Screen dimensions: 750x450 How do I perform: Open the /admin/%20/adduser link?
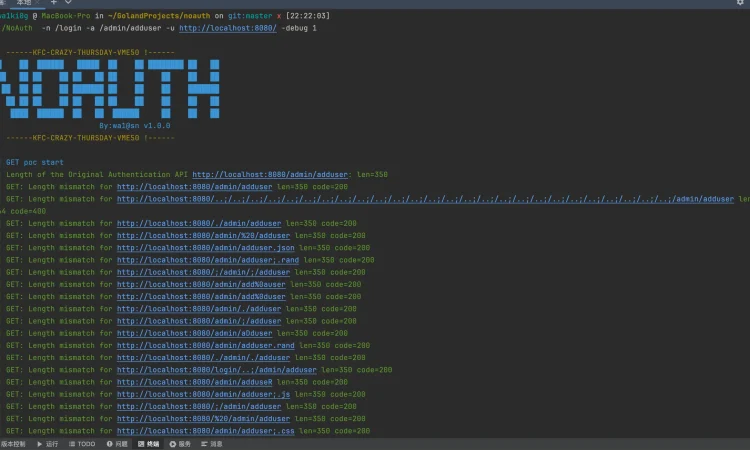(x=203, y=236)
